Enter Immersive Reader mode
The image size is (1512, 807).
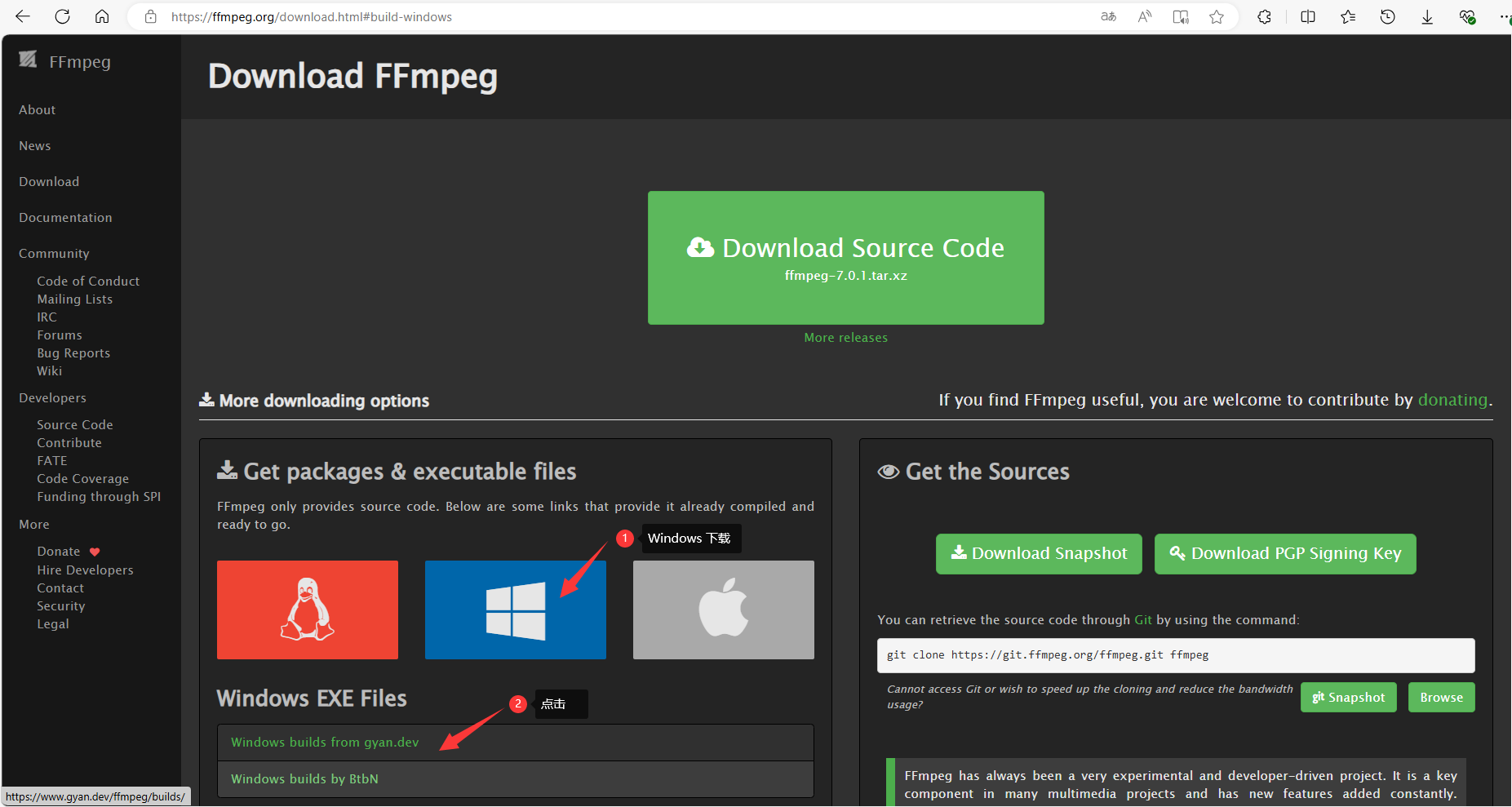(1181, 16)
